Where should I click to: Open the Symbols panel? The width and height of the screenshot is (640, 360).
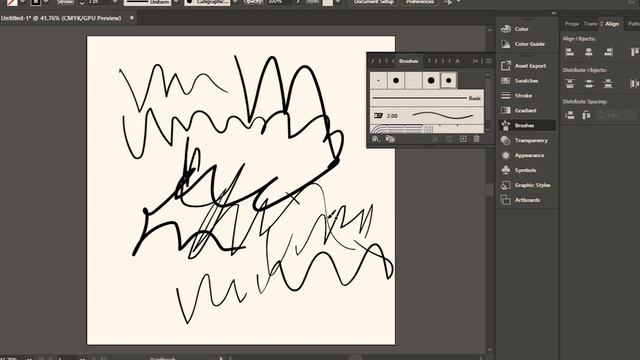(527, 170)
